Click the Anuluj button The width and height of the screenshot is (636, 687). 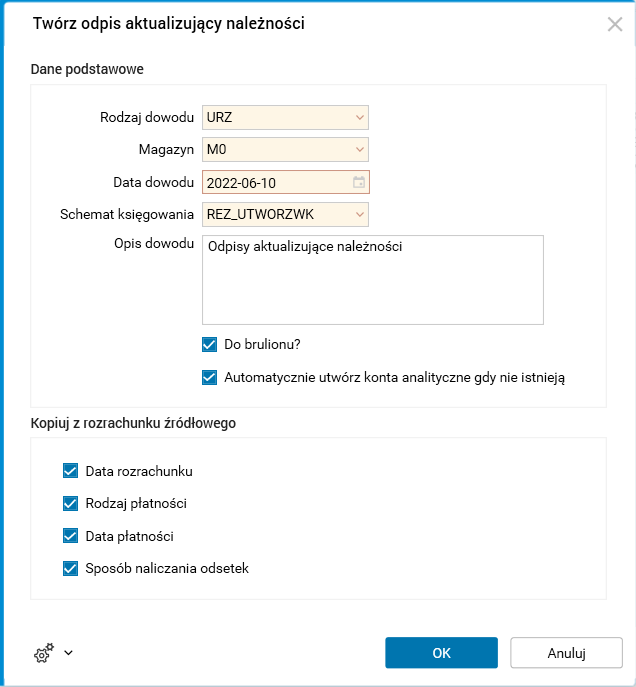pos(566,653)
